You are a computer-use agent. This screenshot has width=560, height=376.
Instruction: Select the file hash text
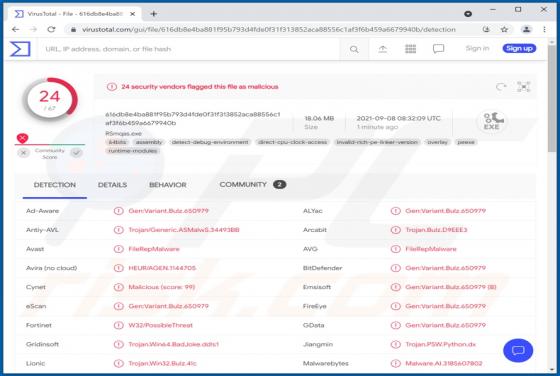coord(192,119)
